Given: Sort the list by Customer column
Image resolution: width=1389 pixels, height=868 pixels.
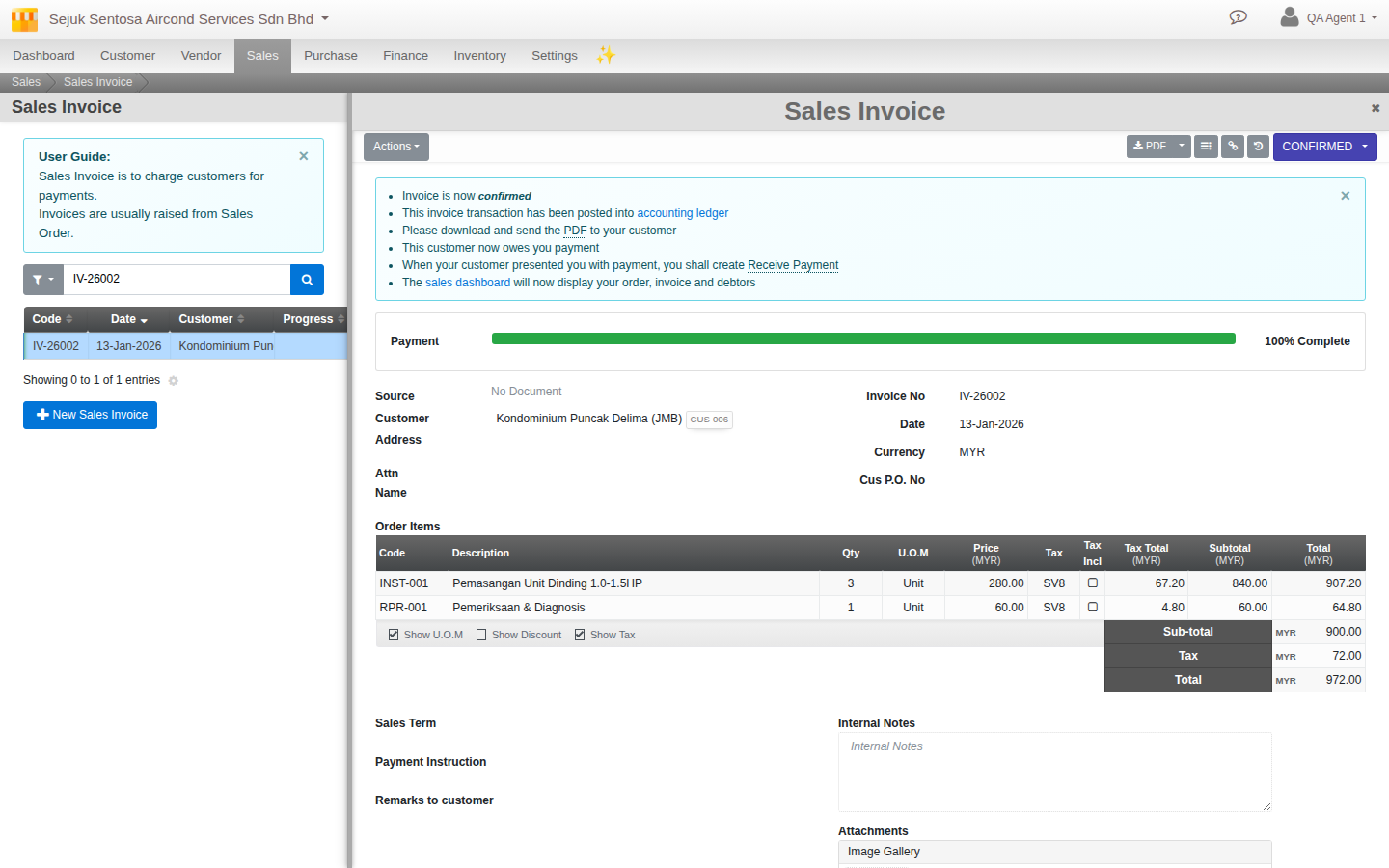Looking at the screenshot, I should tap(222, 319).
